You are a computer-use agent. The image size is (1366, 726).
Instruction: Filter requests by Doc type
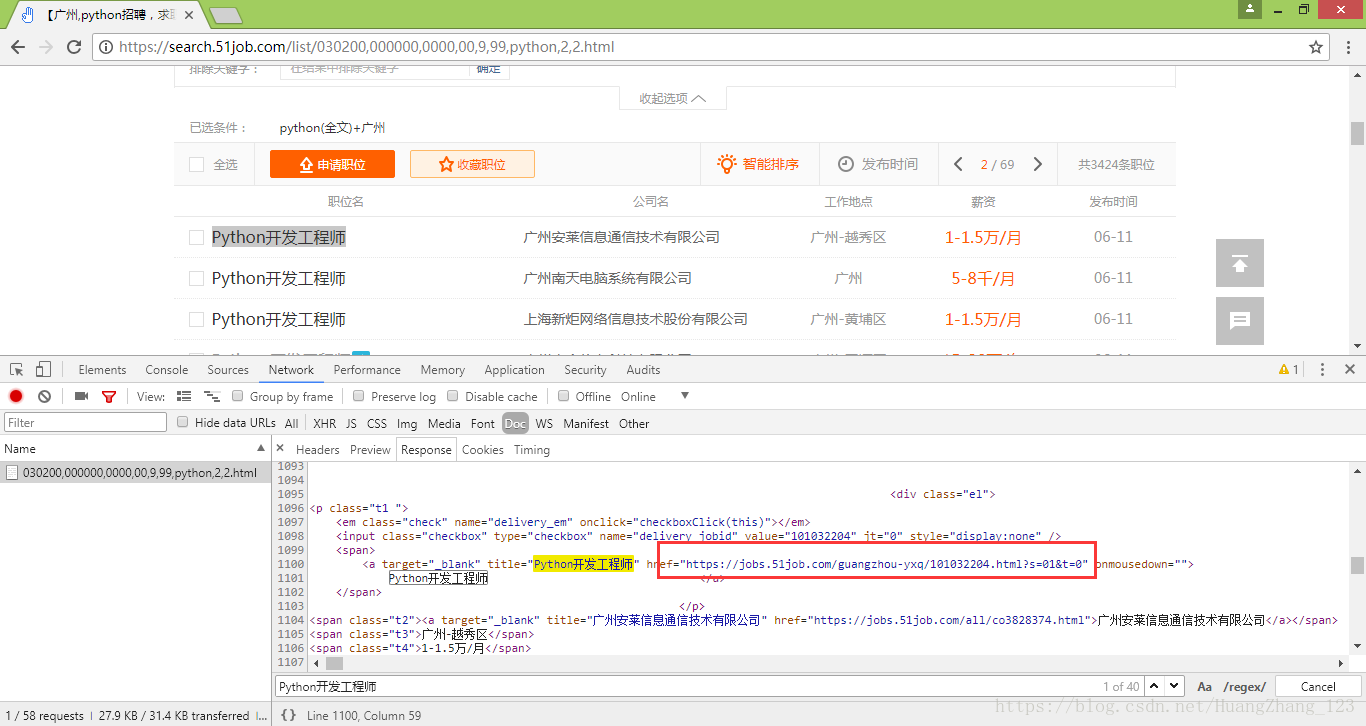515,424
